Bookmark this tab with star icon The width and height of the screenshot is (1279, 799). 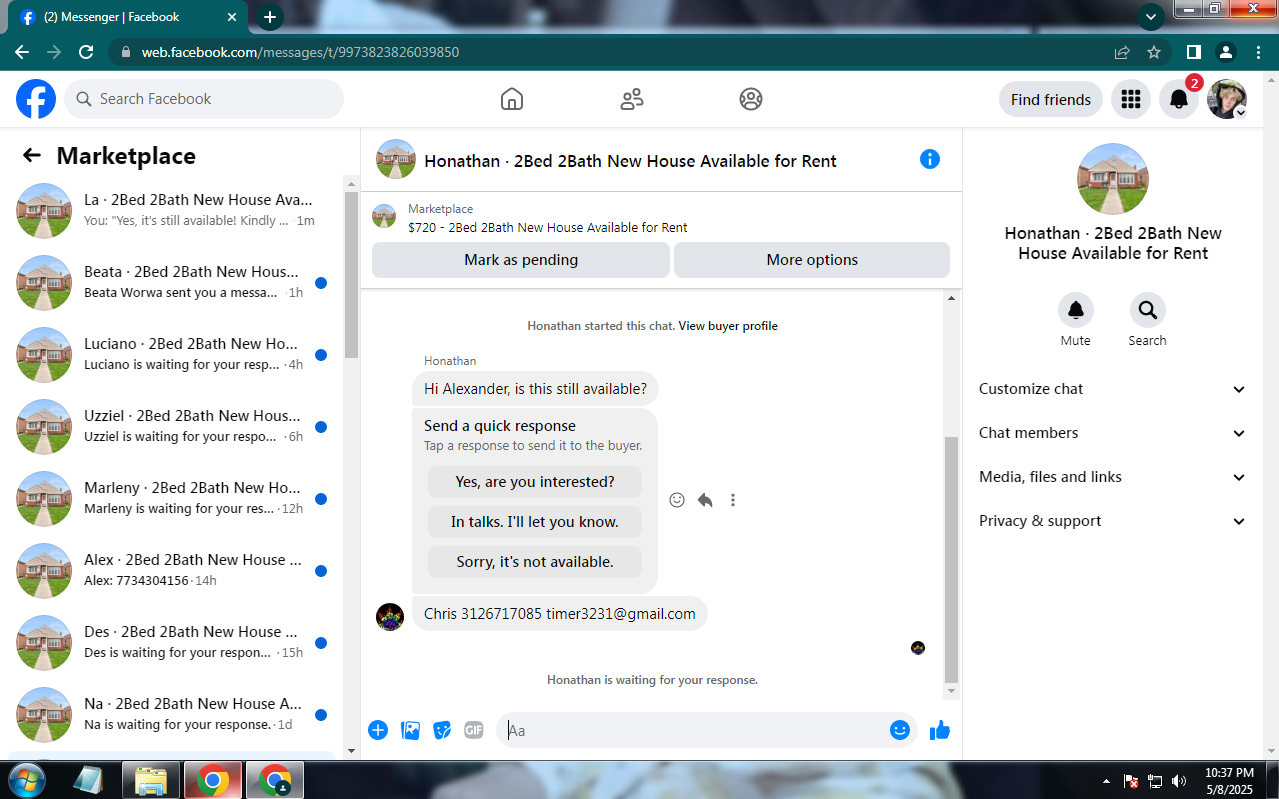pyautogui.click(x=1154, y=52)
